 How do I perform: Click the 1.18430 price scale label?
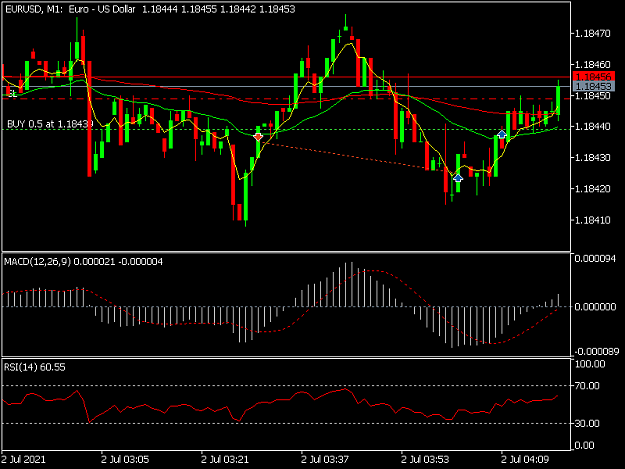coord(593,158)
